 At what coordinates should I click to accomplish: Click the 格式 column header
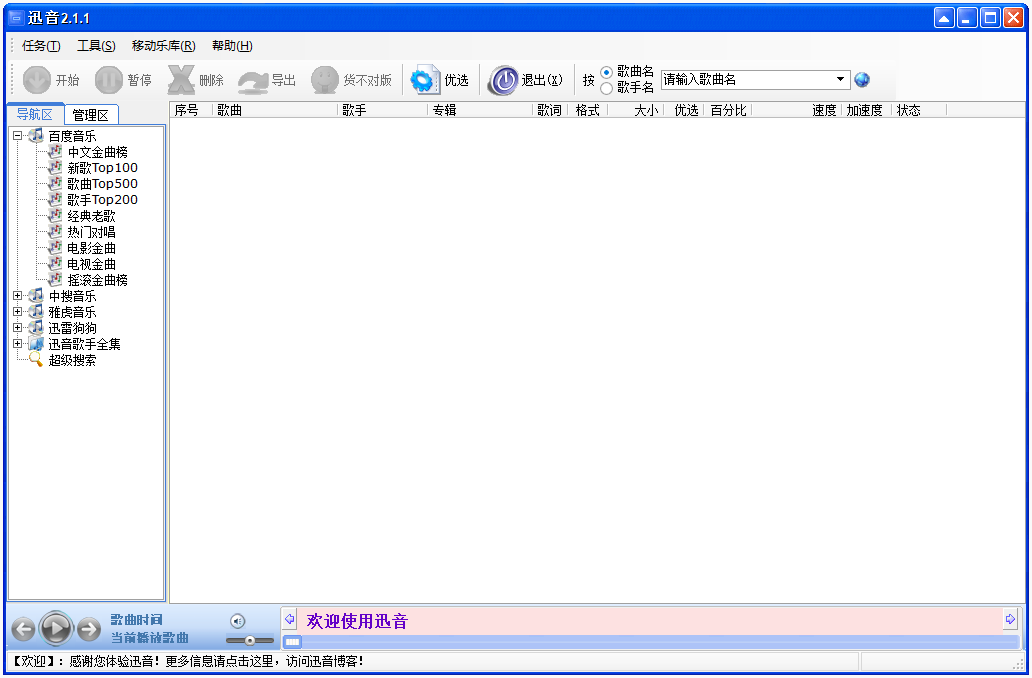tap(588, 110)
